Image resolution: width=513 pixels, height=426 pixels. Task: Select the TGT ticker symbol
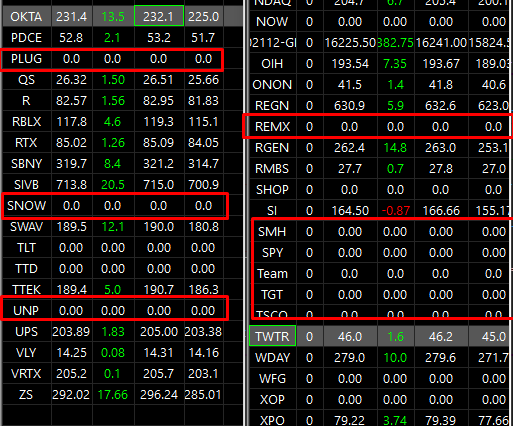click(x=272, y=295)
